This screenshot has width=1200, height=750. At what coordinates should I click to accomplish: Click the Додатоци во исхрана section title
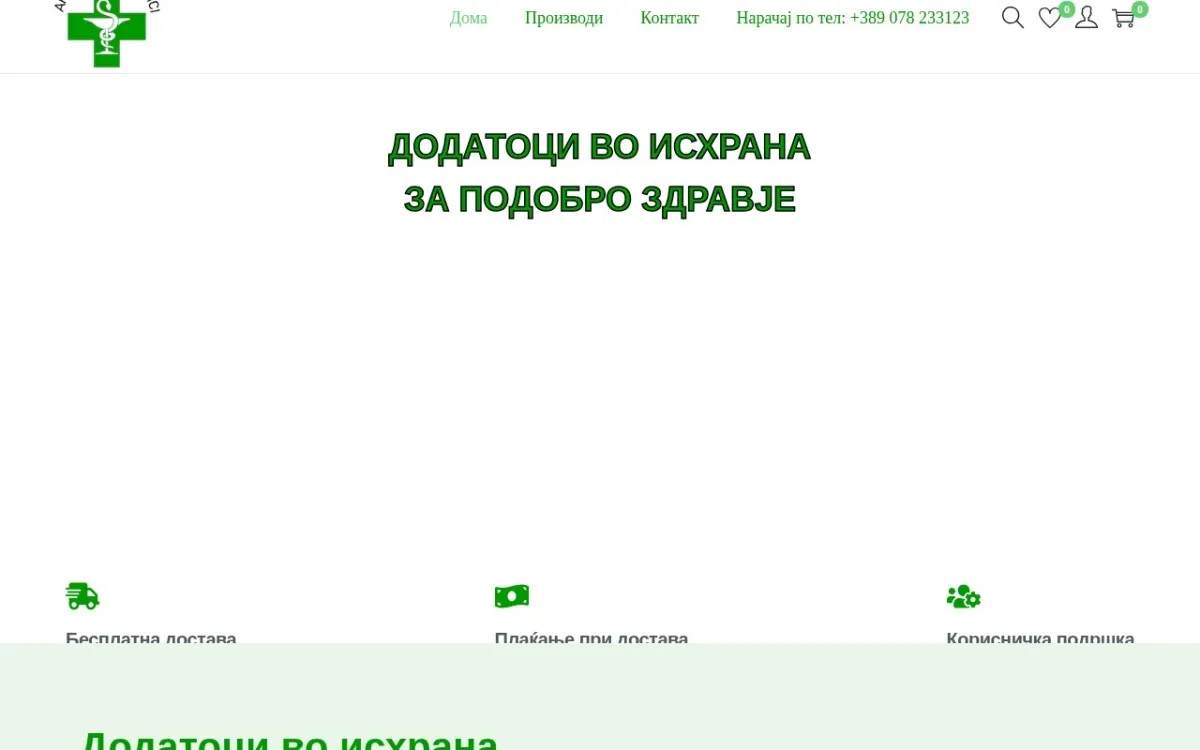click(289, 740)
